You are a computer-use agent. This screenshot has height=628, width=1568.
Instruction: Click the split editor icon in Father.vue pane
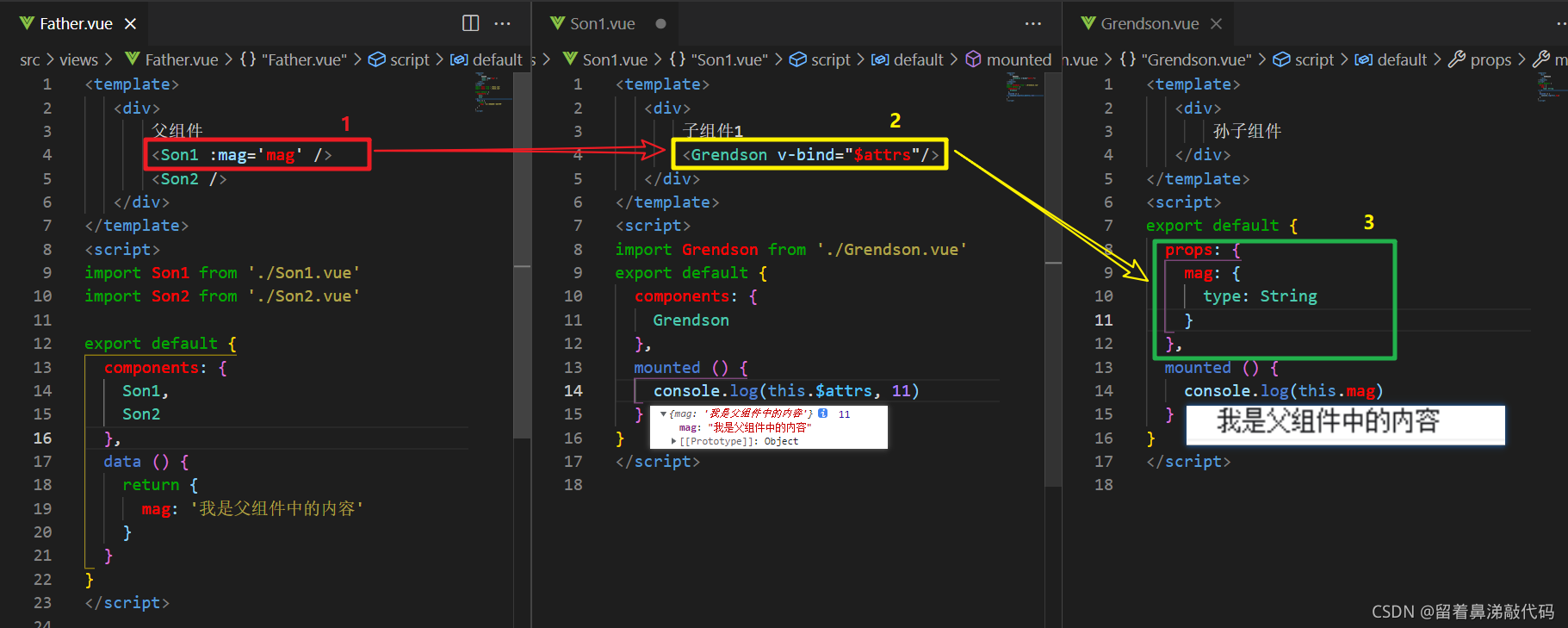coord(470,23)
